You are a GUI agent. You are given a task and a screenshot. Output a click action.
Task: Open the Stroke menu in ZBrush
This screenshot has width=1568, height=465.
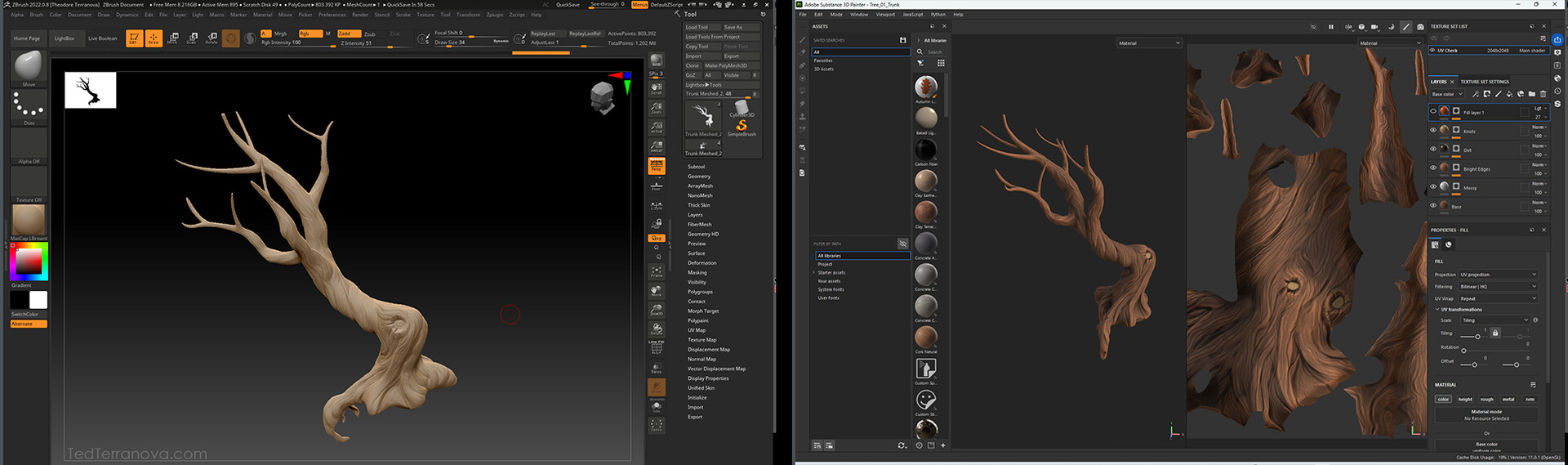click(x=403, y=15)
